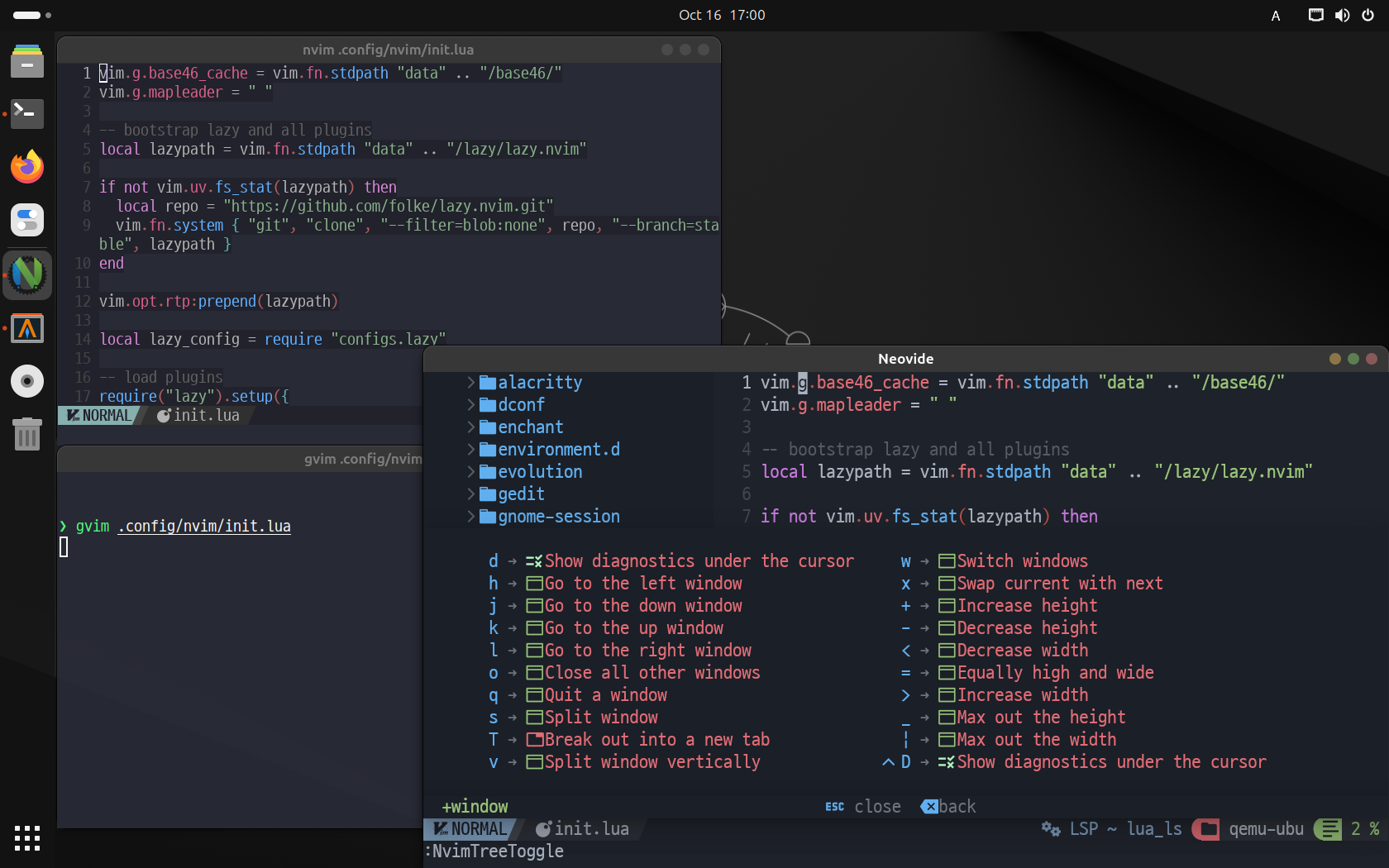Expand the gedit folder chevron
Viewport: 1389px width, 868px height.
click(x=471, y=494)
